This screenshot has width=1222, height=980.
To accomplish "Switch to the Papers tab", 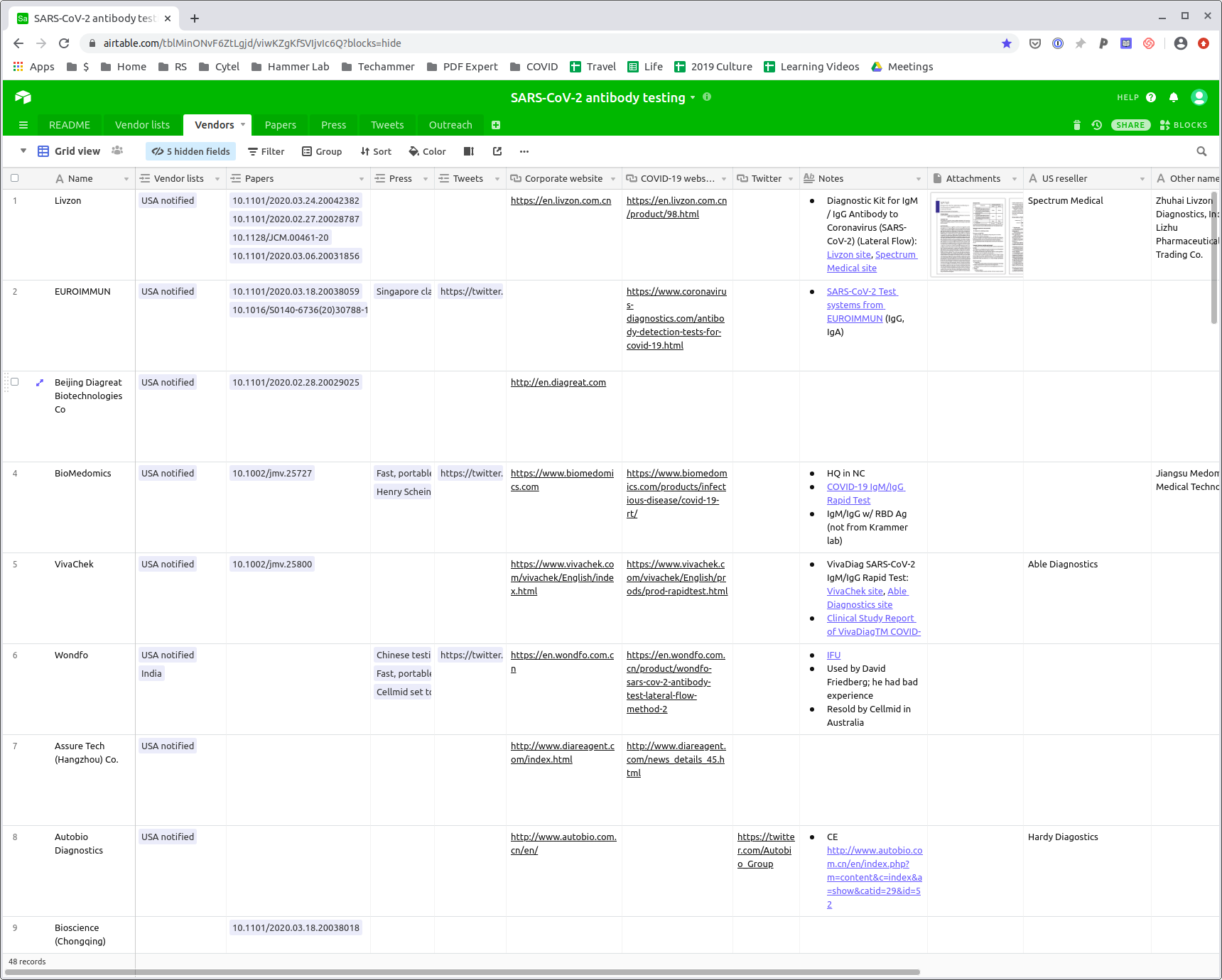I will coord(280,125).
